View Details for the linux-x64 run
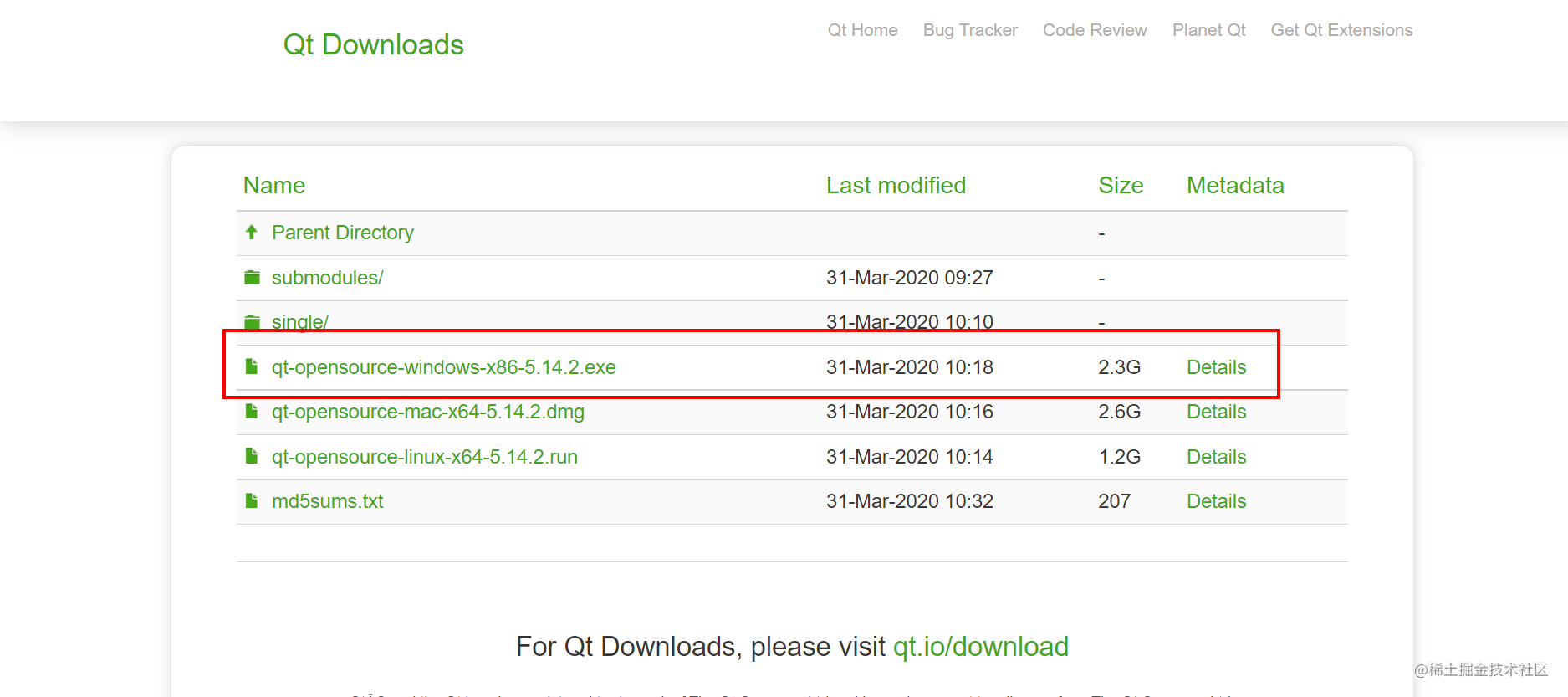1568x697 pixels. (x=1216, y=457)
